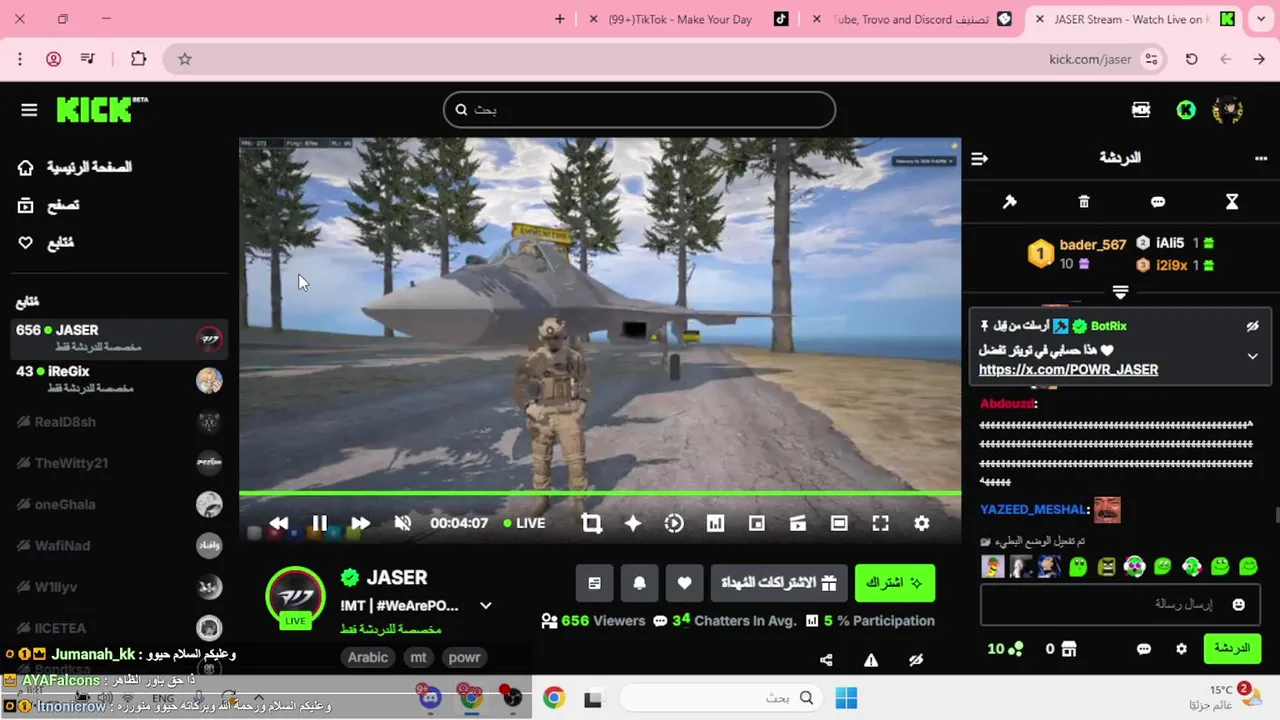Seek on the green video progress bar
Viewport: 1280px width, 720px height.
(600, 492)
